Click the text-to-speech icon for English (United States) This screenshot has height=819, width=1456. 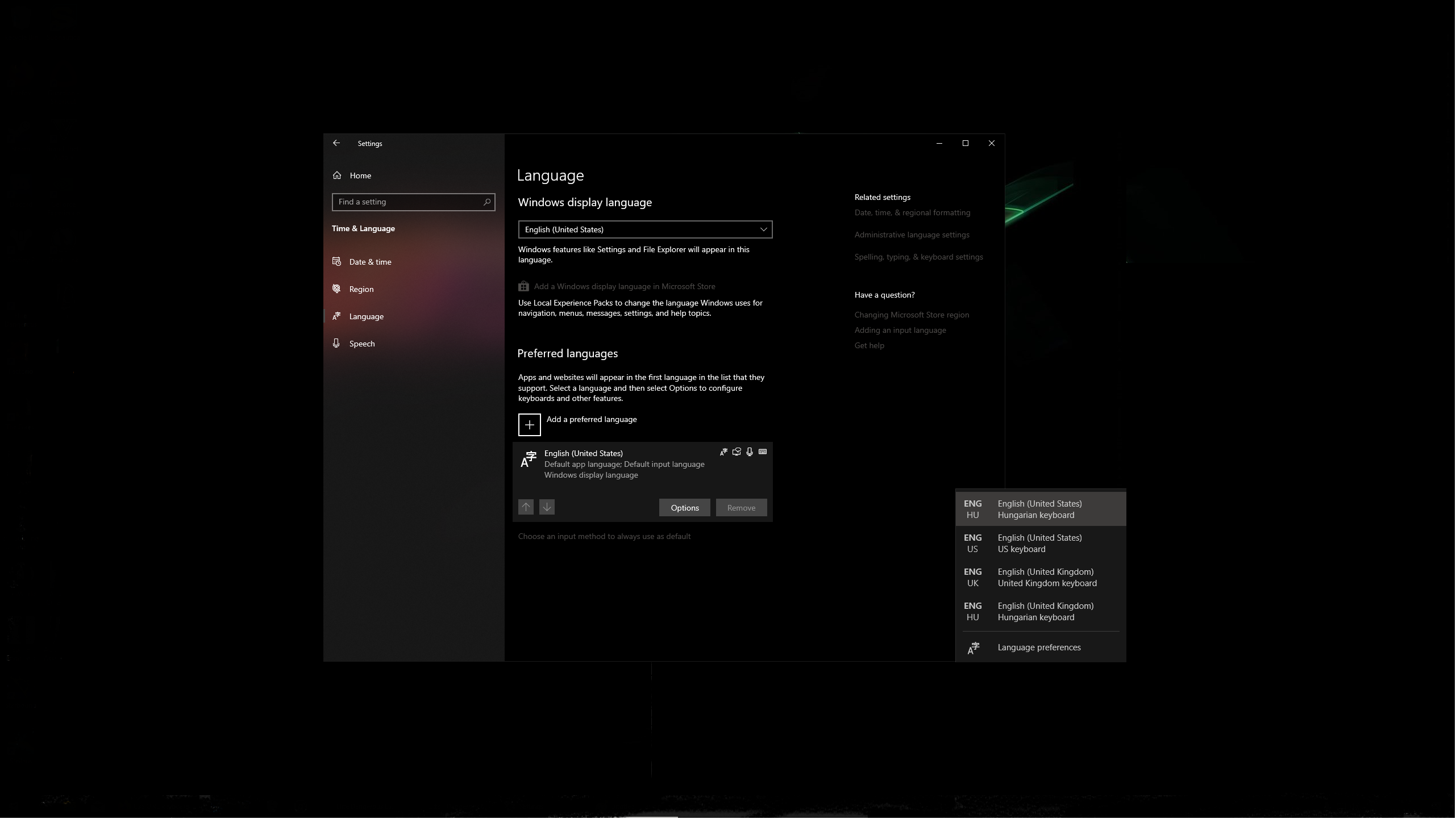[x=737, y=452]
